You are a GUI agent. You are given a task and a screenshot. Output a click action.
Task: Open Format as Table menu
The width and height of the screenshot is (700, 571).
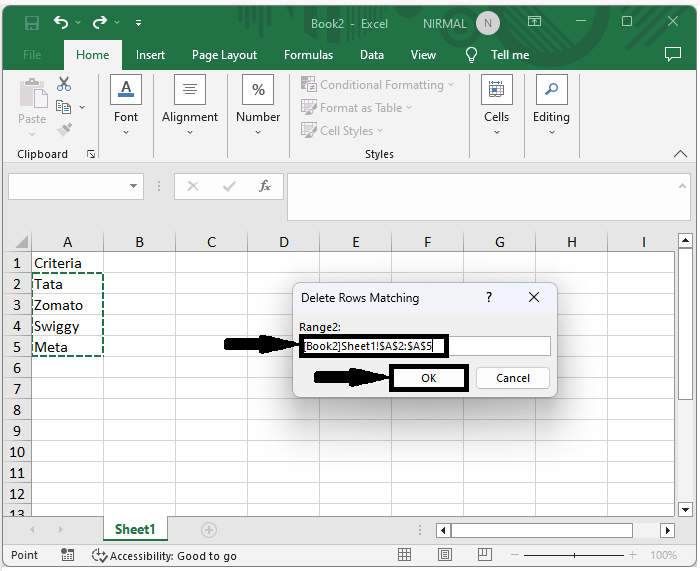tap(356, 108)
